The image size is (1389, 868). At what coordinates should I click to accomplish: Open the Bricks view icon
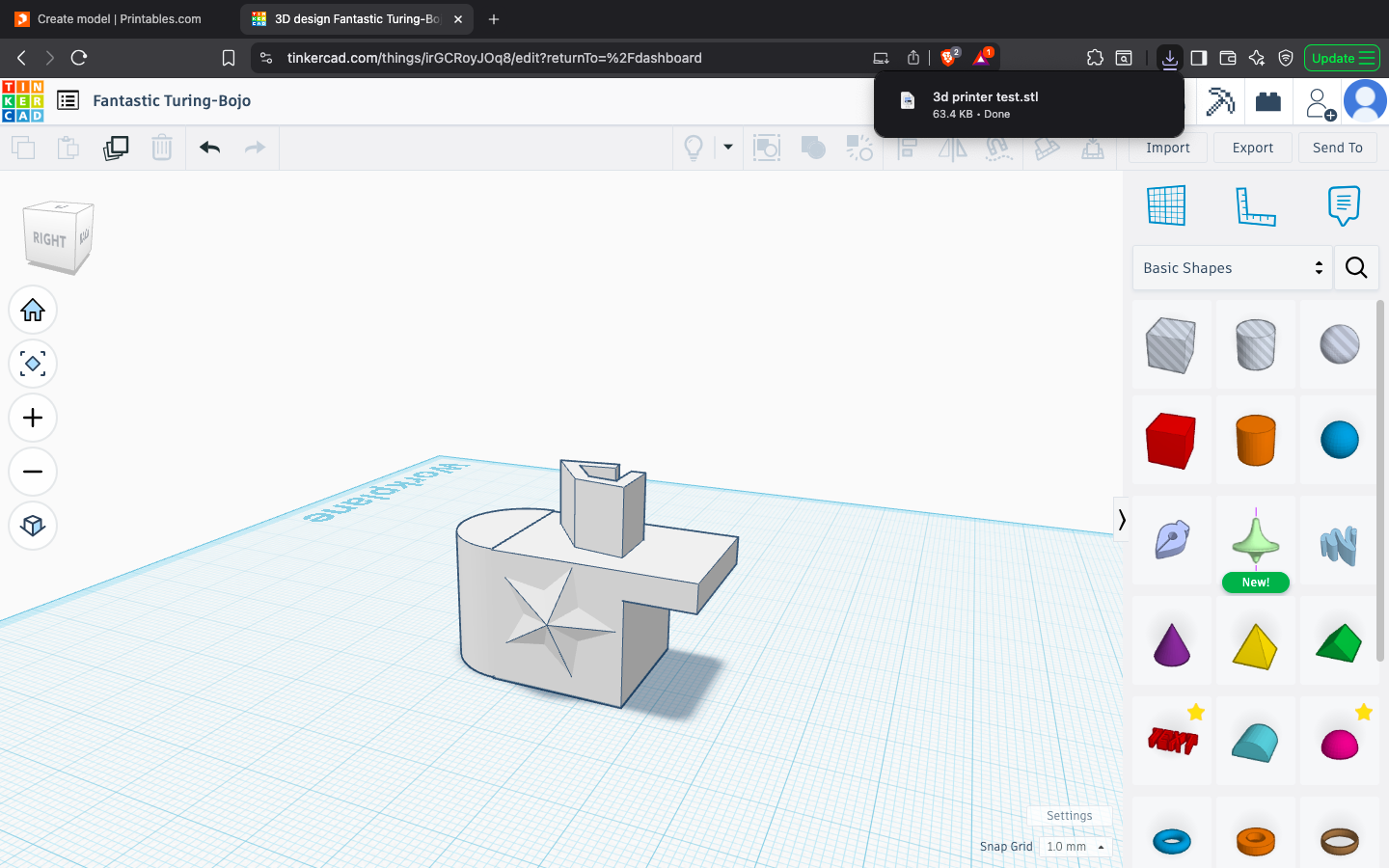(x=1268, y=101)
